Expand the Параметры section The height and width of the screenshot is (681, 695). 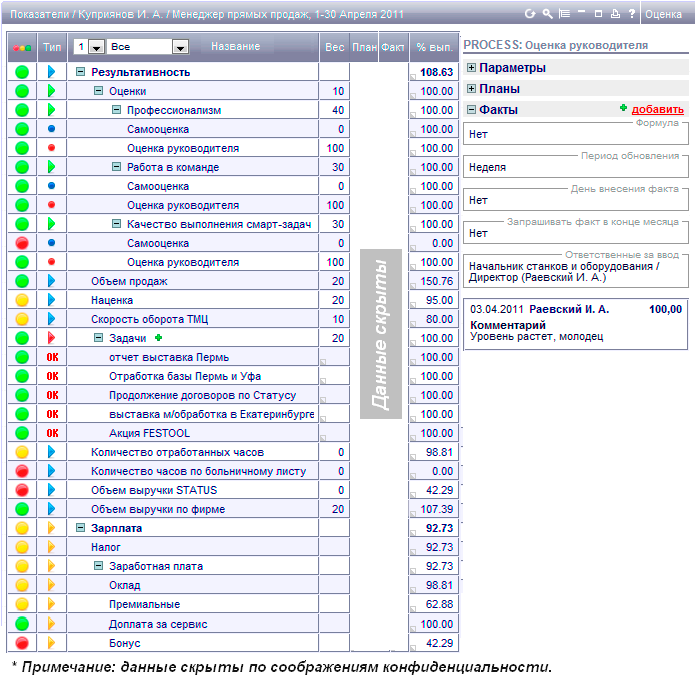click(x=472, y=67)
